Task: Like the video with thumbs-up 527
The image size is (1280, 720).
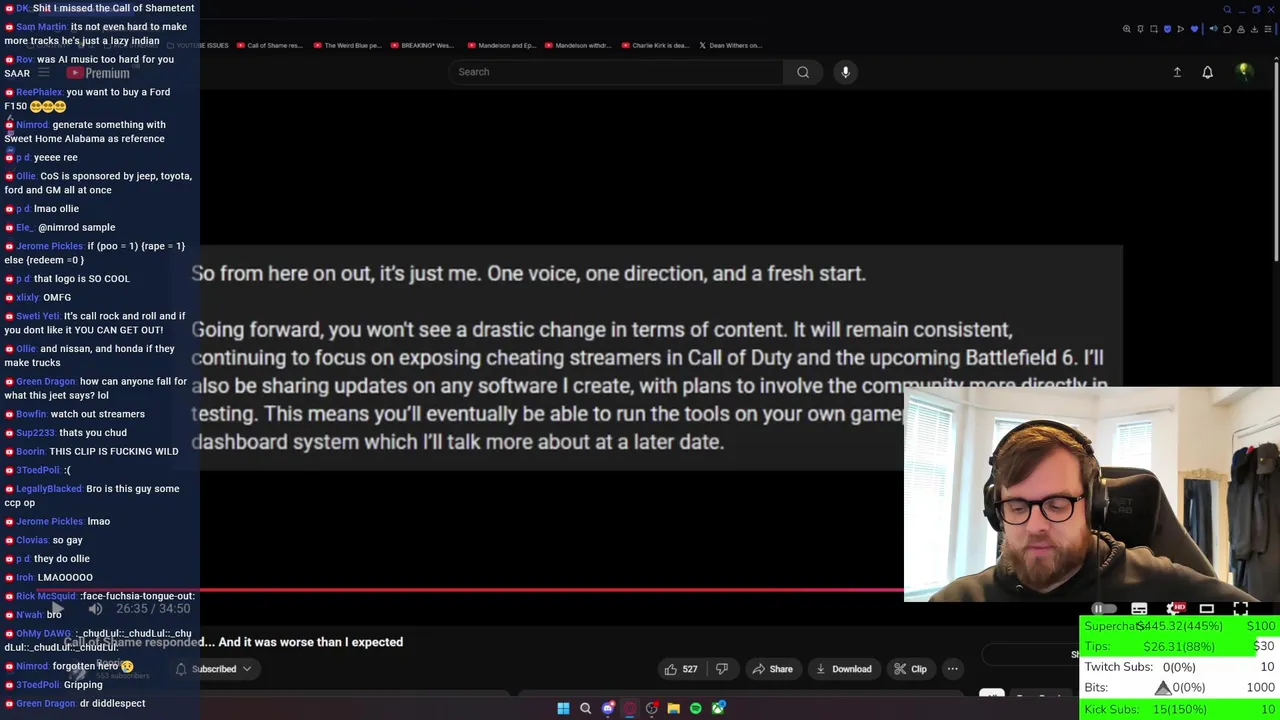Action: click(680, 669)
